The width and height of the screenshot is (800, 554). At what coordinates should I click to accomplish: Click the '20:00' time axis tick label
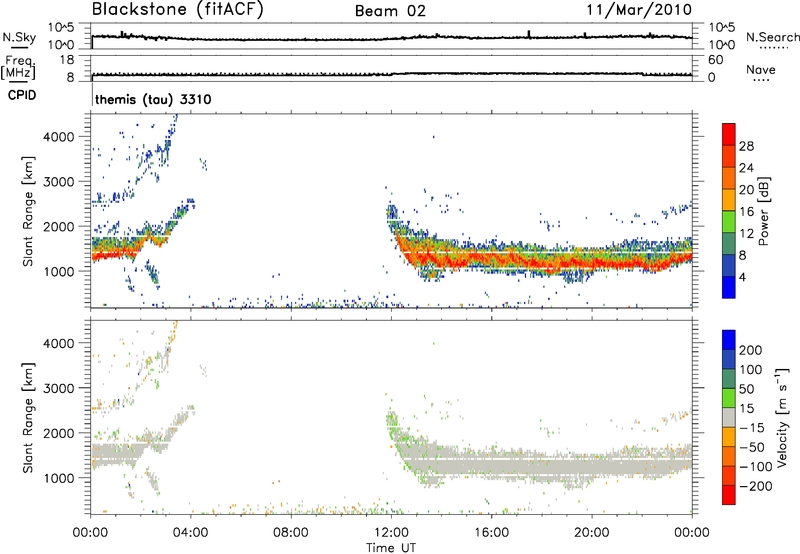pyautogui.click(x=591, y=533)
